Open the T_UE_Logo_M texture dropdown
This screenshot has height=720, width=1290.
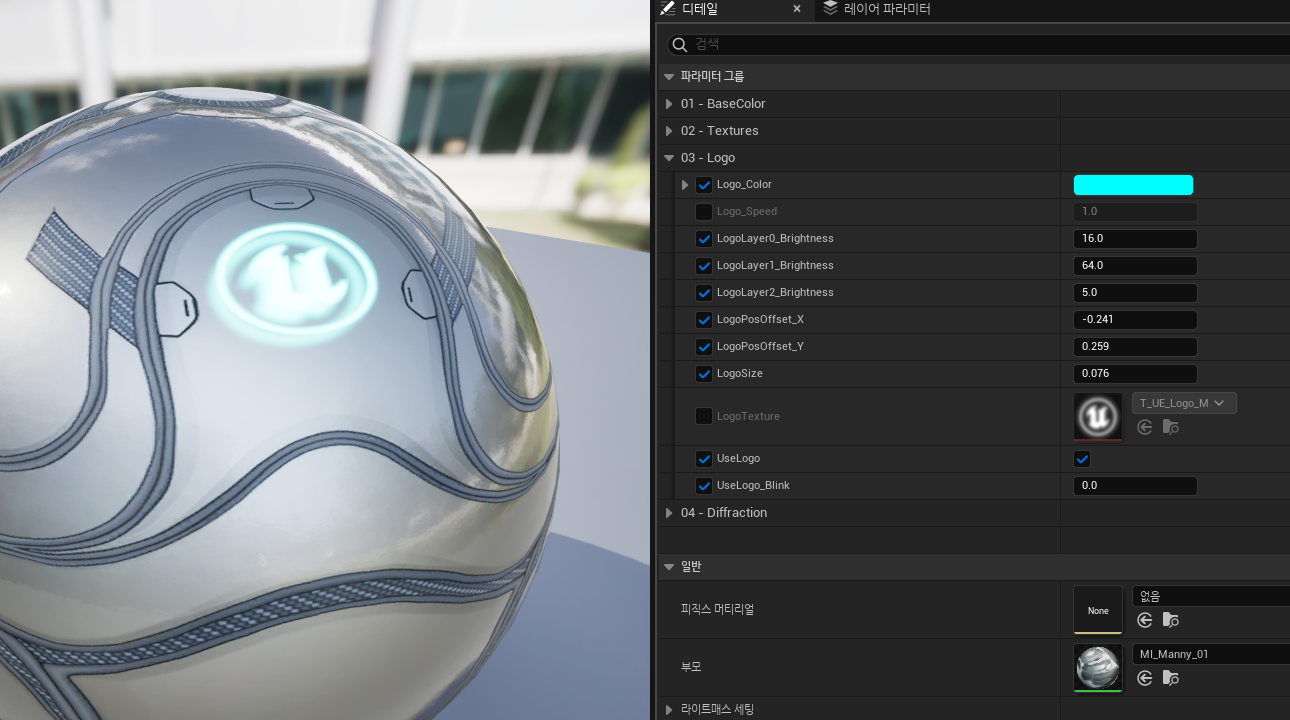click(x=1184, y=403)
